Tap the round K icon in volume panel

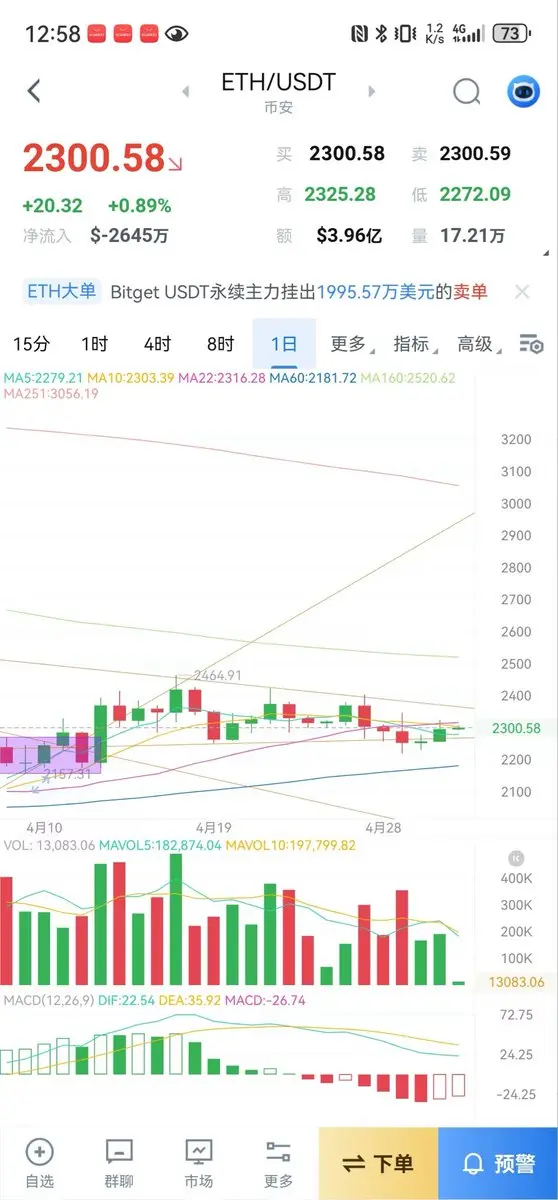(516, 858)
